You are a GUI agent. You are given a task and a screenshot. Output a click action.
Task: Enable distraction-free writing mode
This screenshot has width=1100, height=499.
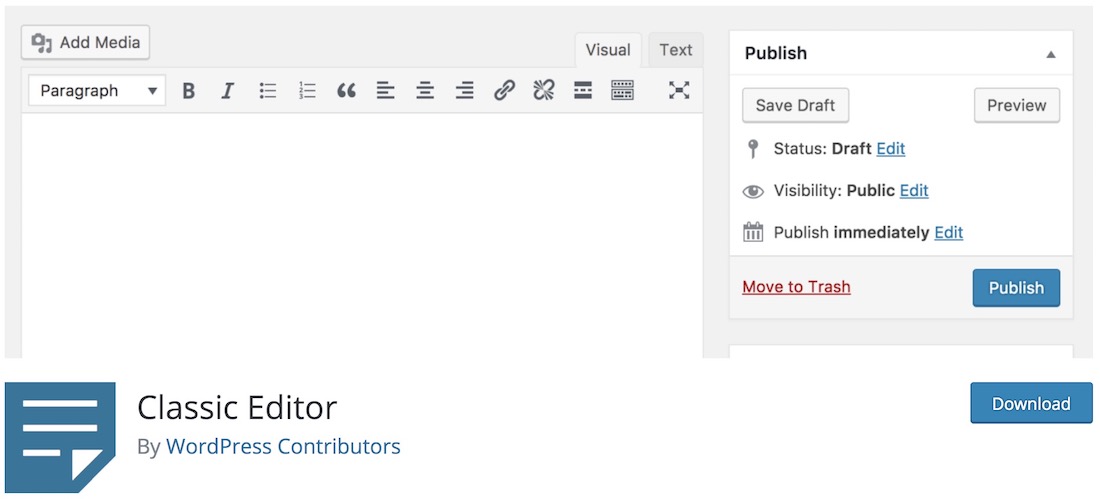click(x=679, y=91)
